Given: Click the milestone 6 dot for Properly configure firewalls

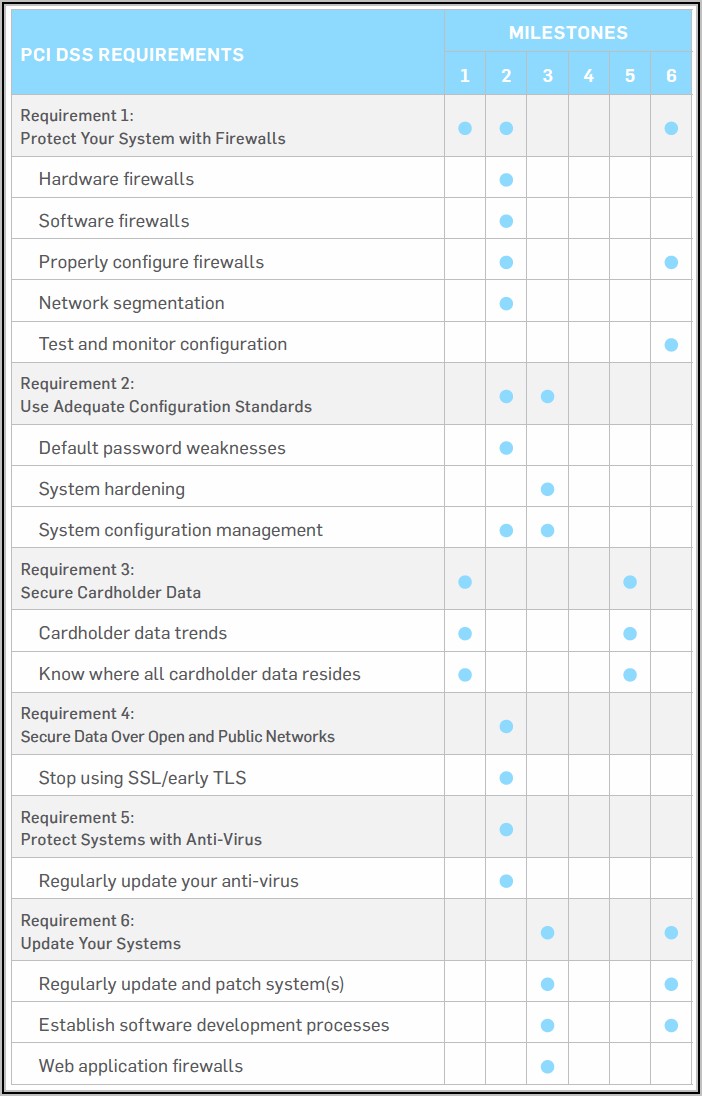Looking at the screenshot, I should [671, 262].
